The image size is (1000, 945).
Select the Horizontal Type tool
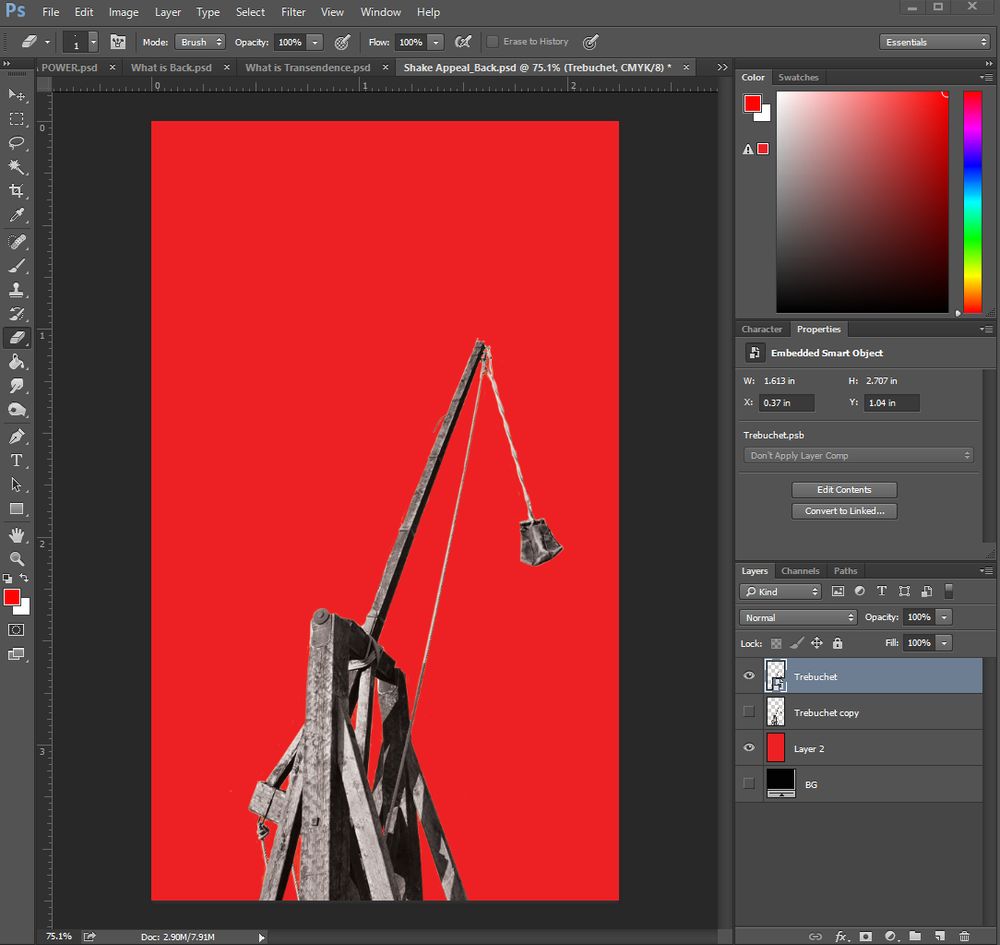[17, 460]
